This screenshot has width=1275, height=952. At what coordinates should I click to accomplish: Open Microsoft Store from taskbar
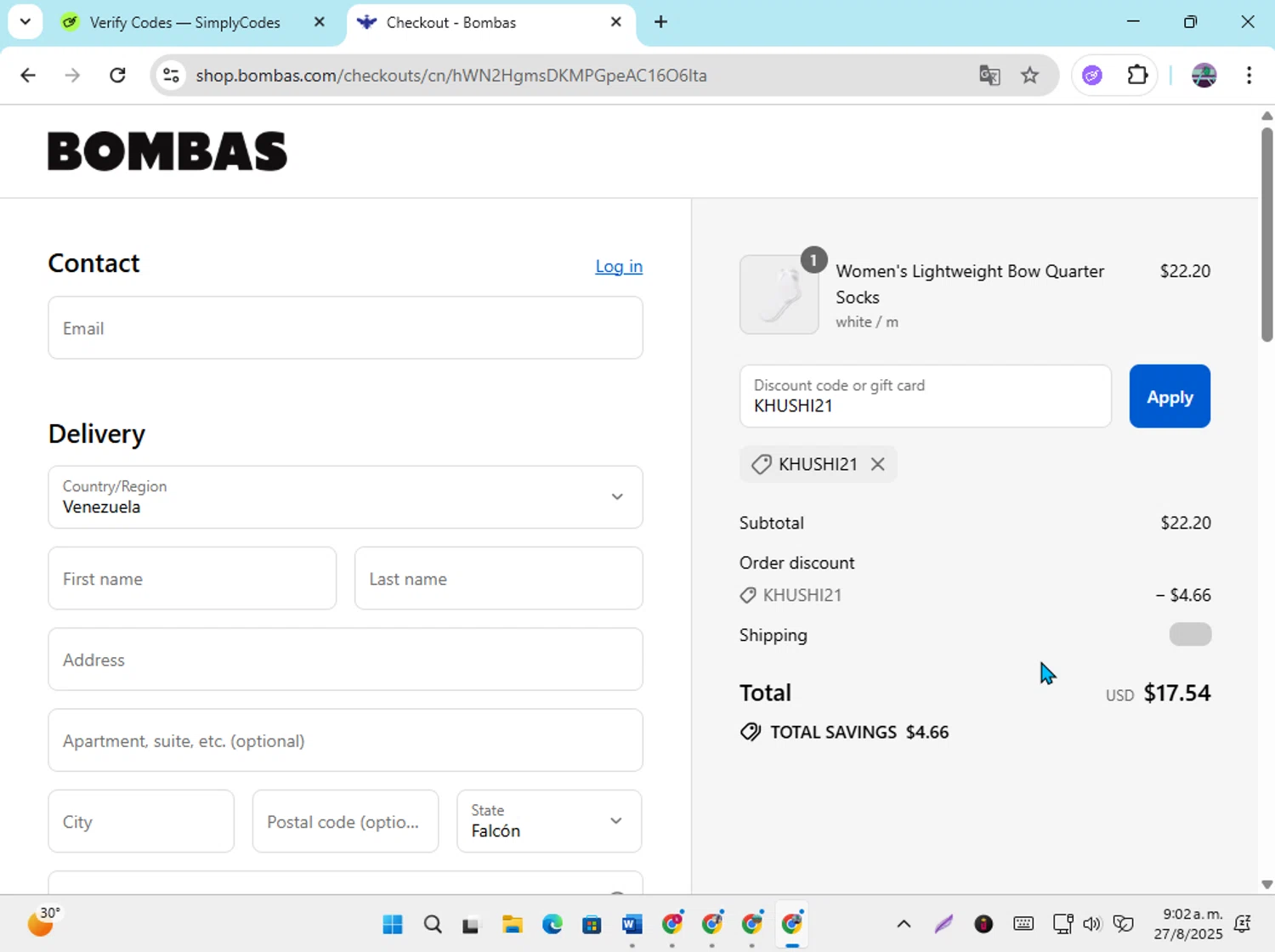(x=592, y=924)
